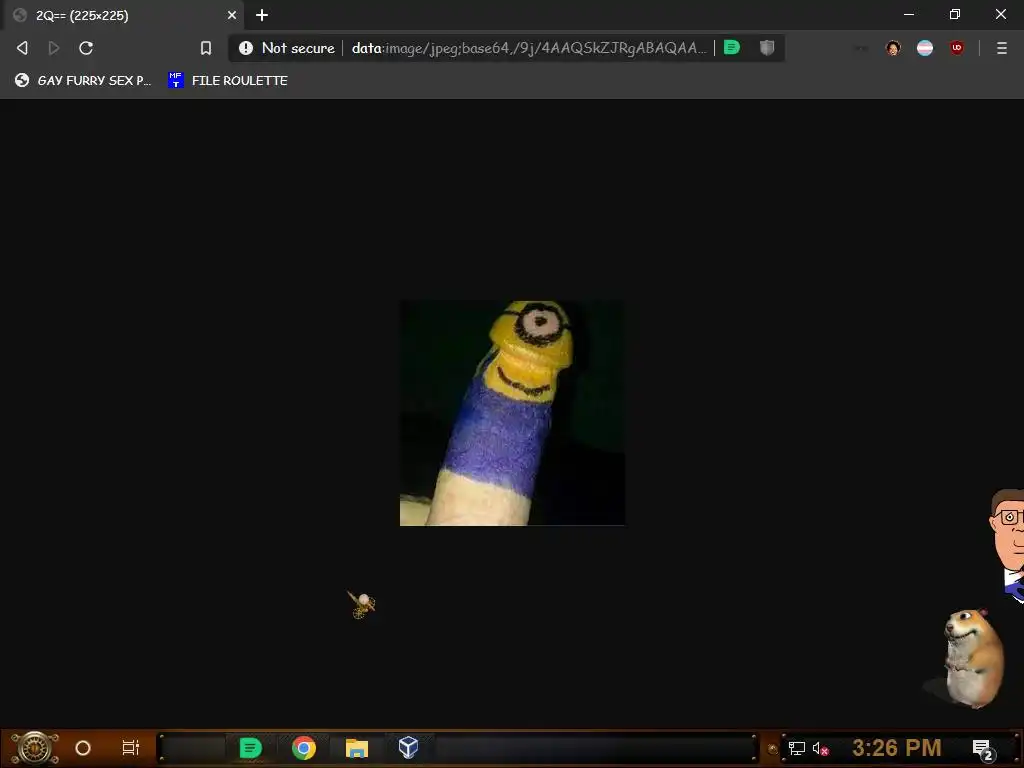The height and width of the screenshot is (768, 1024).
Task: Minimize the browser window
Action: (908, 14)
